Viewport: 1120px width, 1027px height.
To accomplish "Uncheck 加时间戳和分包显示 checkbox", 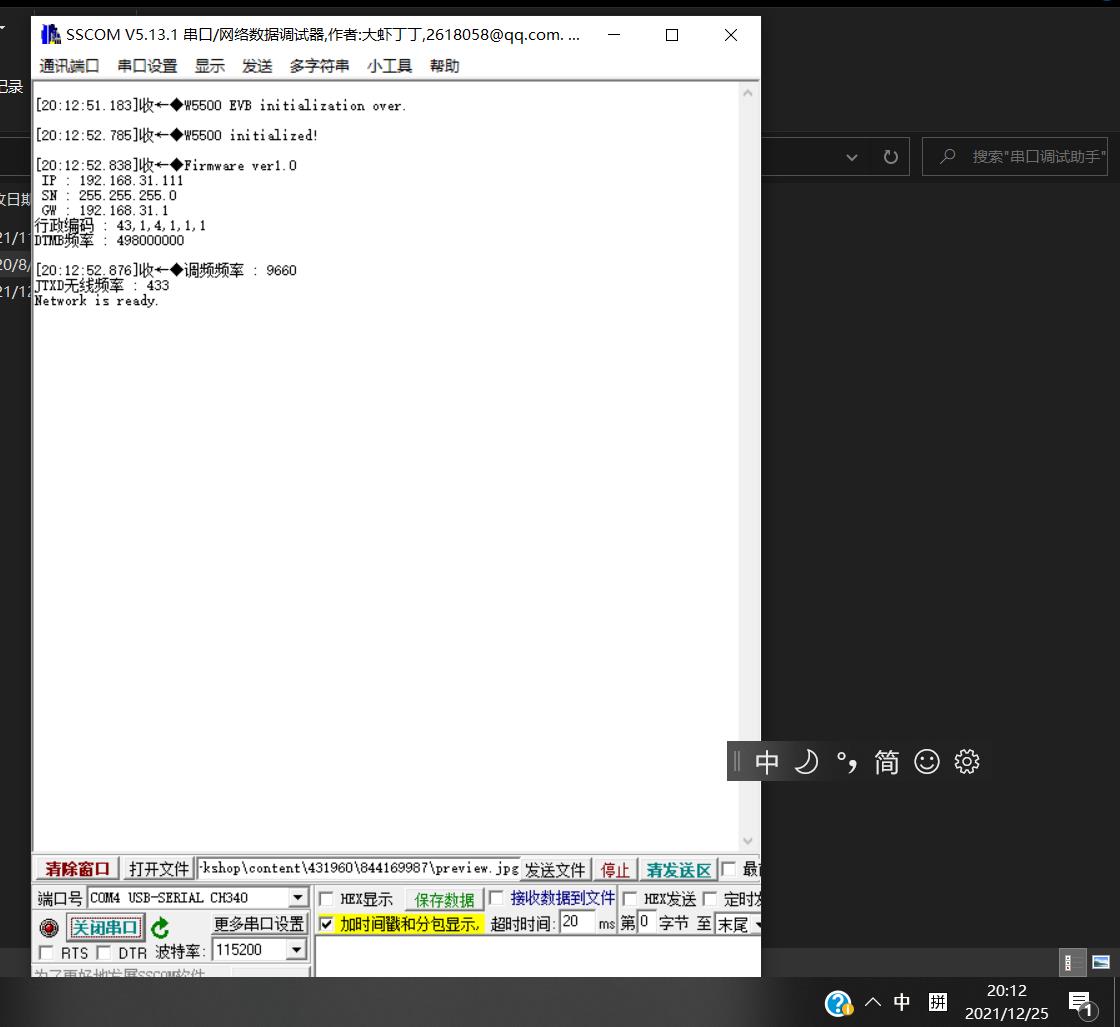I will pos(326,924).
